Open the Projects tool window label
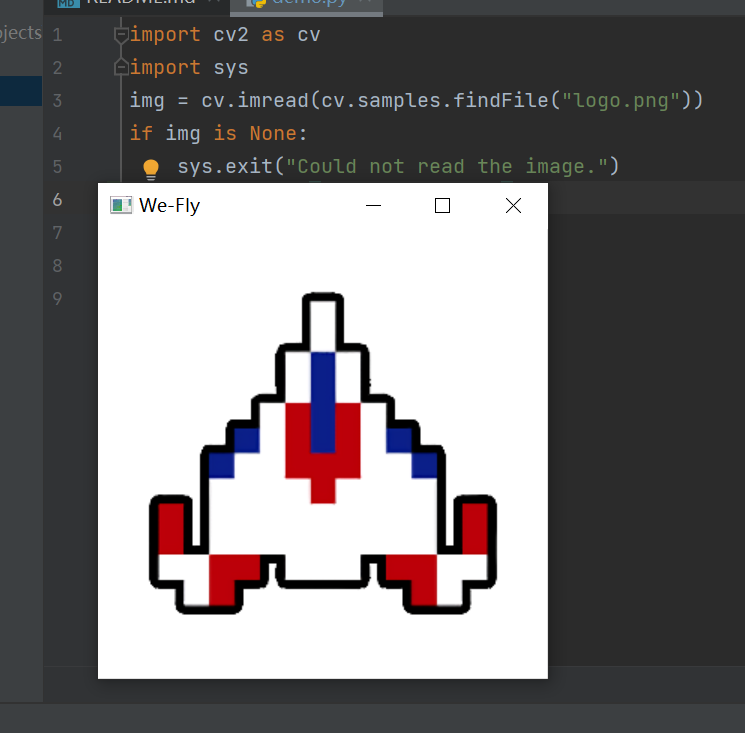 pyautogui.click(x=20, y=33)
